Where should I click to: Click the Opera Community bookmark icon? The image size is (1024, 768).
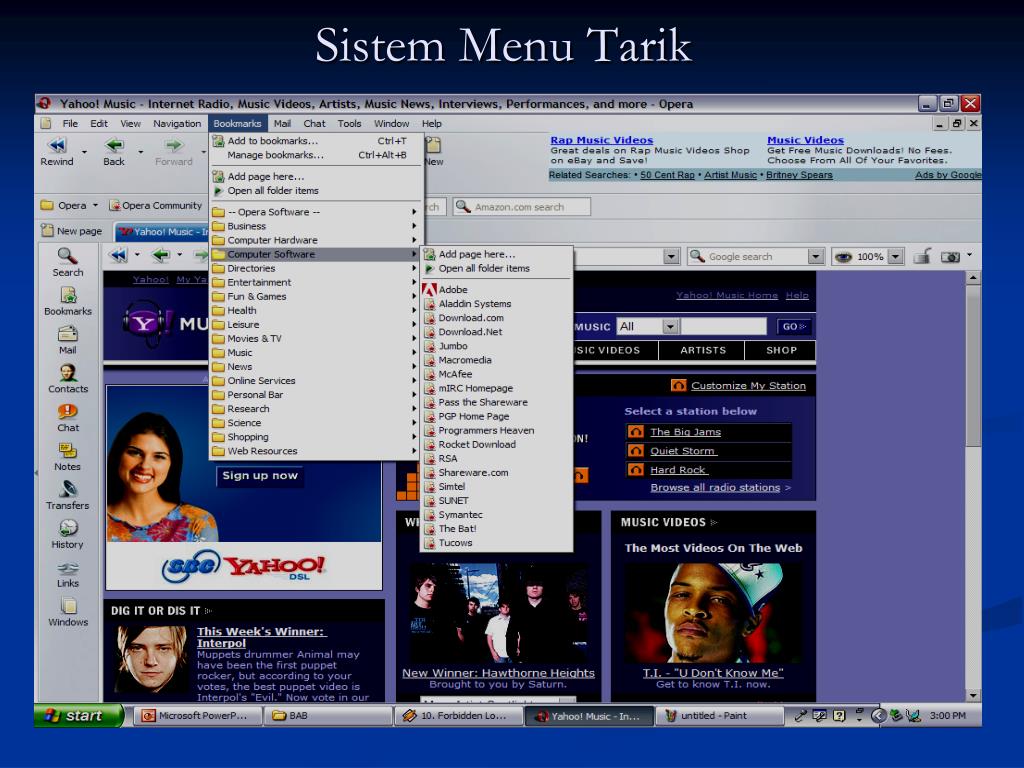pyautogui.click(x=114, y=205)
